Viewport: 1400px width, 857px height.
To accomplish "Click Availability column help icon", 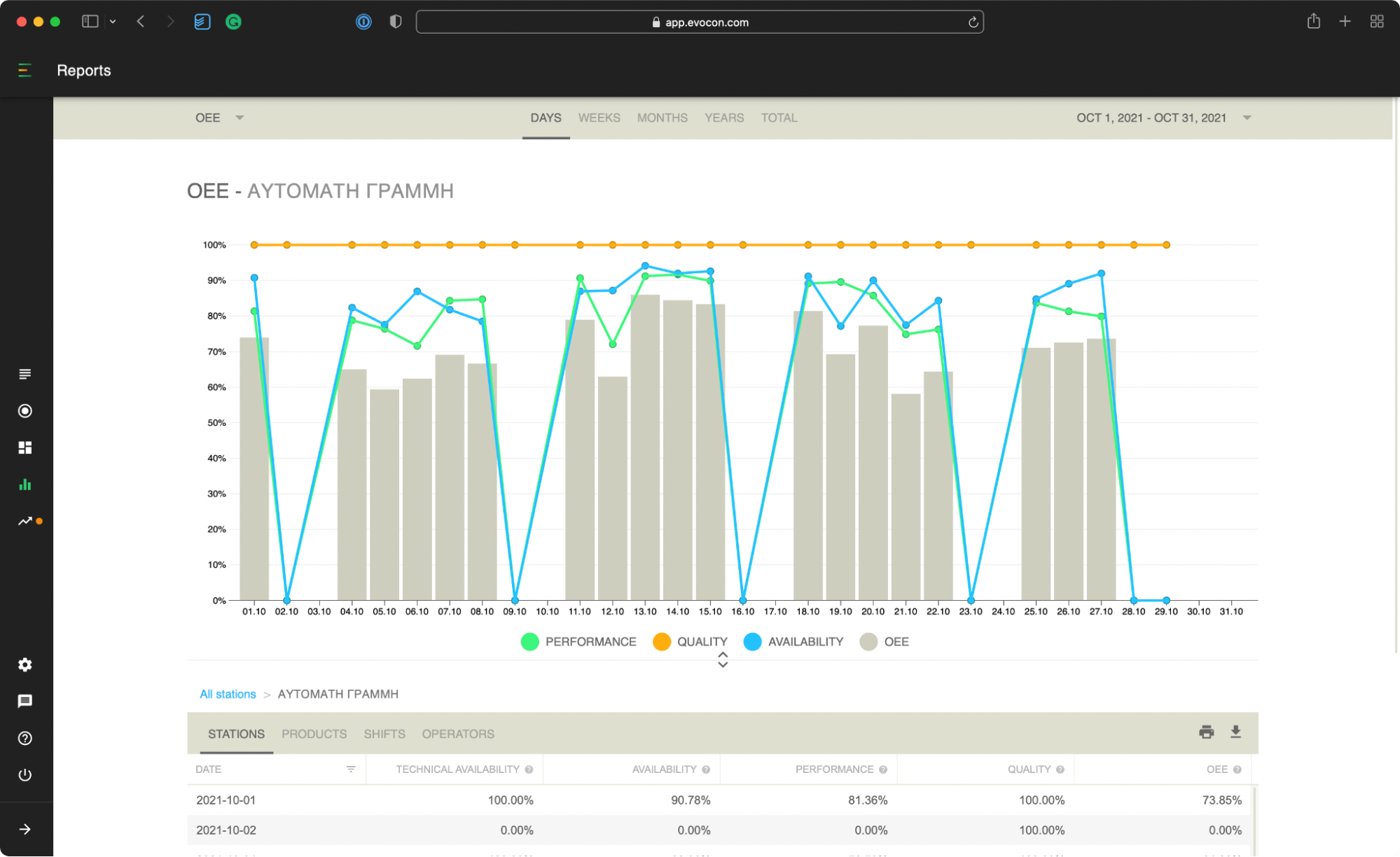I will [x=706, y=769].
